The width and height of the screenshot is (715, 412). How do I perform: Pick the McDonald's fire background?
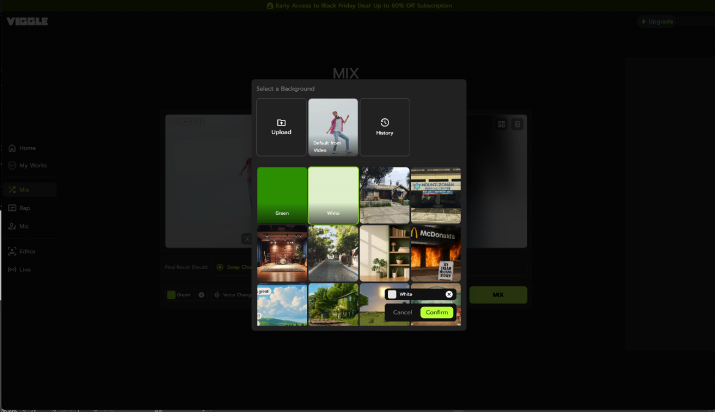pyautogui.click(x=436, y=252)
